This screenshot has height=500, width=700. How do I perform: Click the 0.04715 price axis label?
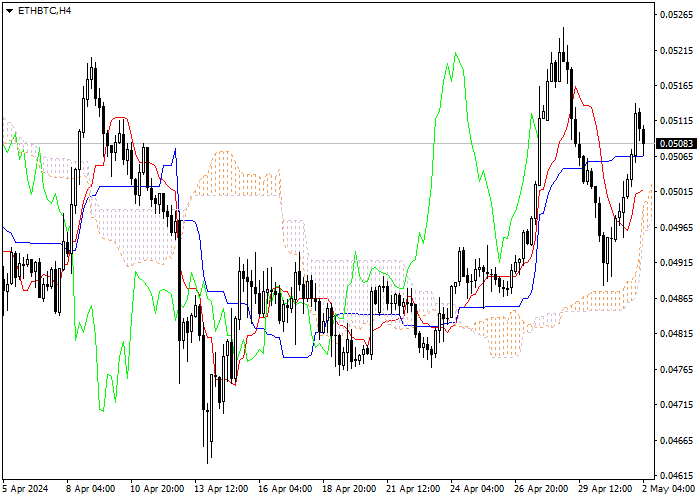tap(677, 405)
